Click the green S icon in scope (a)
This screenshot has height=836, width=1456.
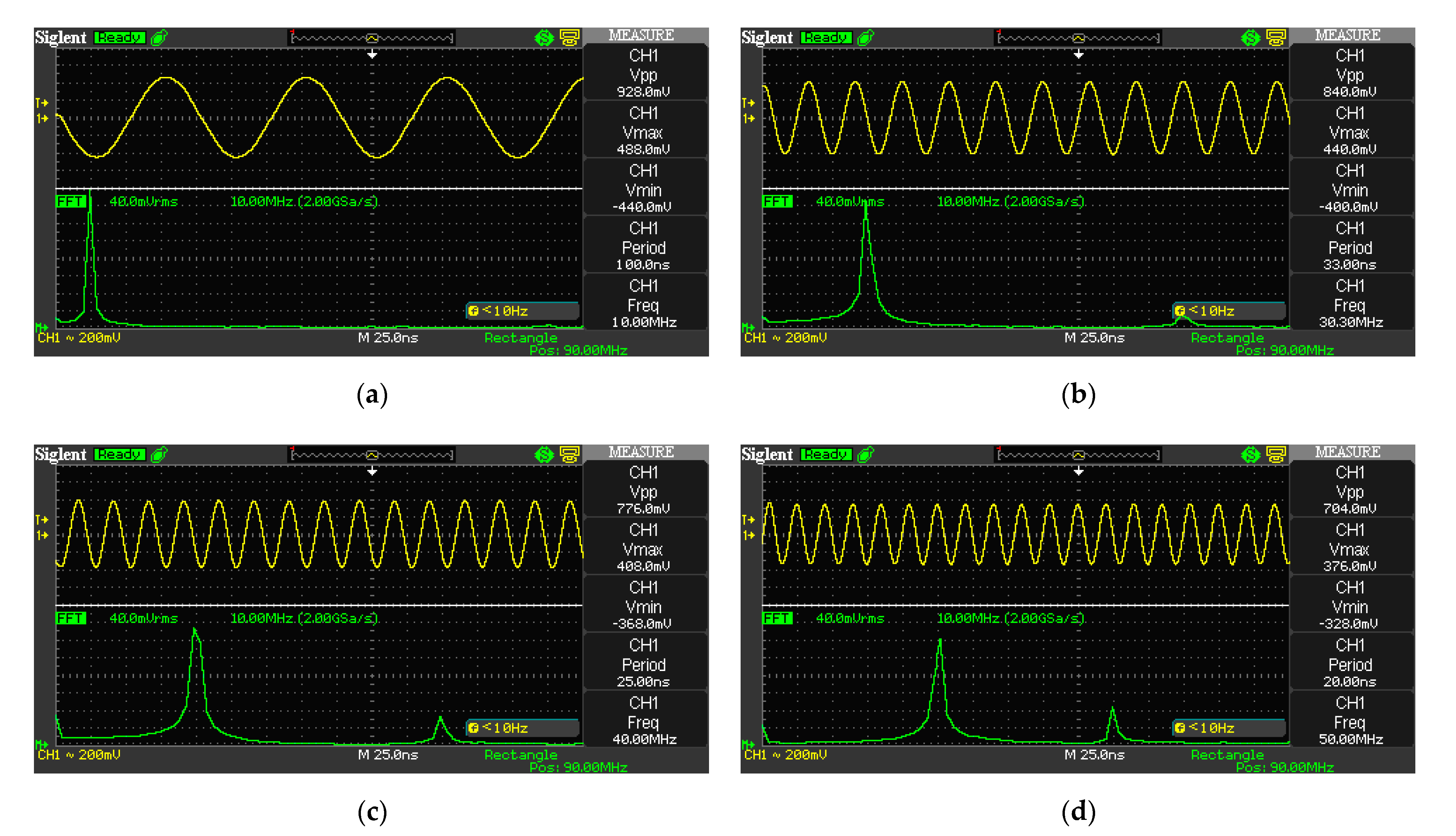[x=544, y=38]
